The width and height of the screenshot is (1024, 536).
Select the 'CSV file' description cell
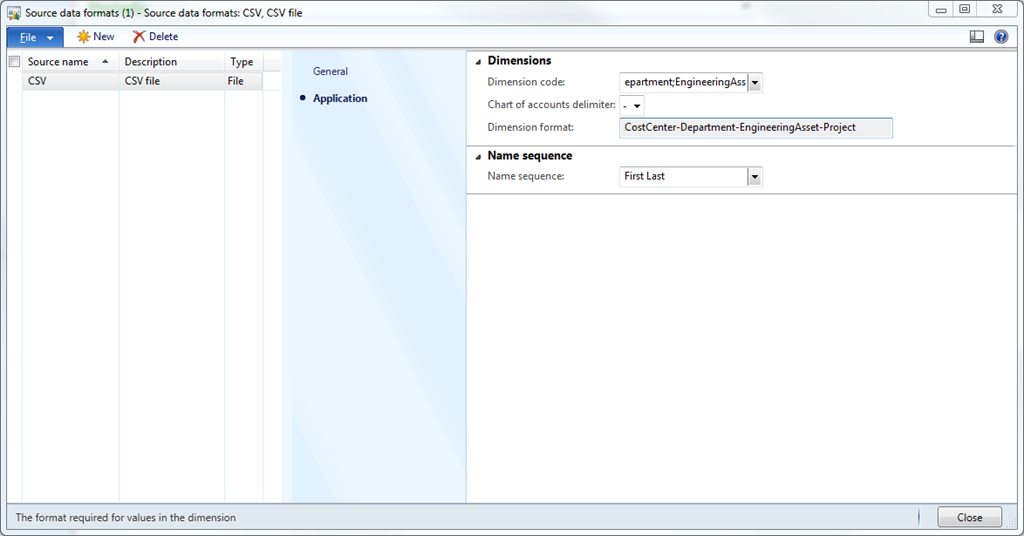pos(171,81)
